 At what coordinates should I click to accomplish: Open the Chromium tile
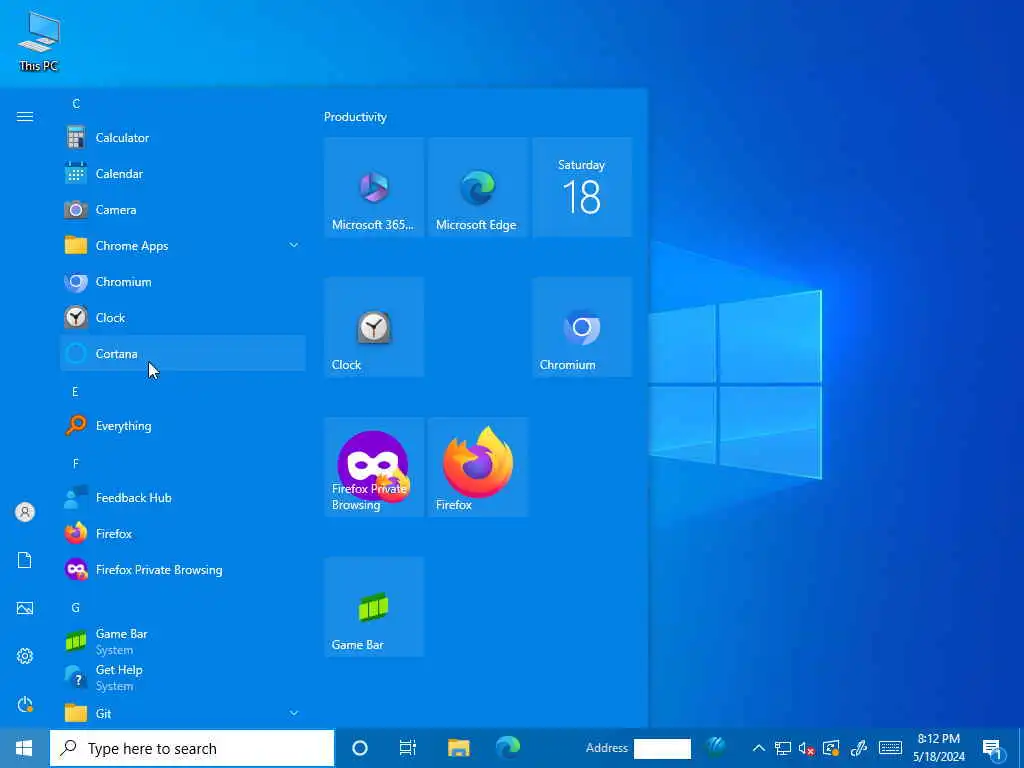pyautogui.click(x=582, y=327)
